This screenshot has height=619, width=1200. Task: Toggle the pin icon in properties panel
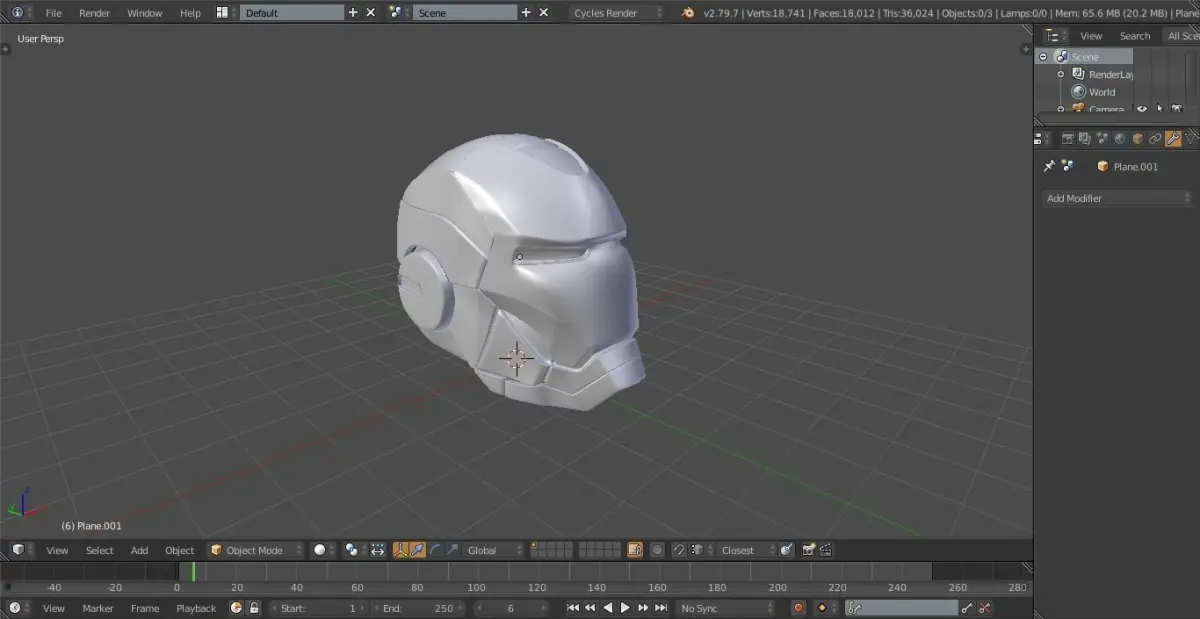pyautogui.click(x=1049, y=166)
